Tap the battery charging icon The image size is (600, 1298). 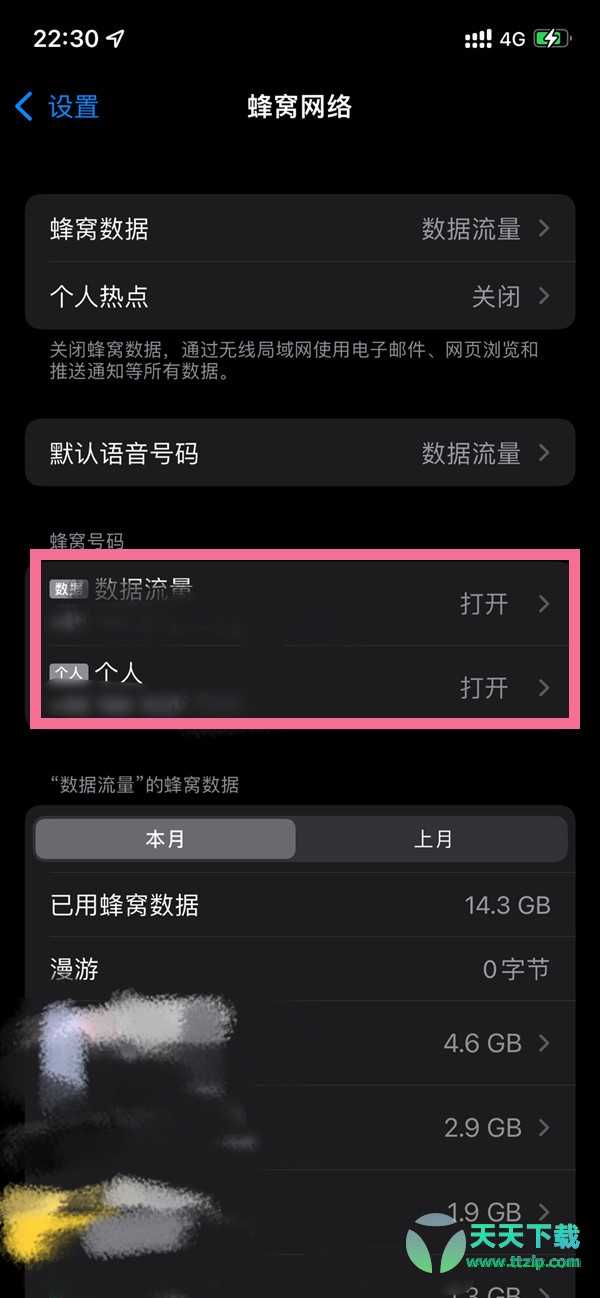tap(553, 39)
